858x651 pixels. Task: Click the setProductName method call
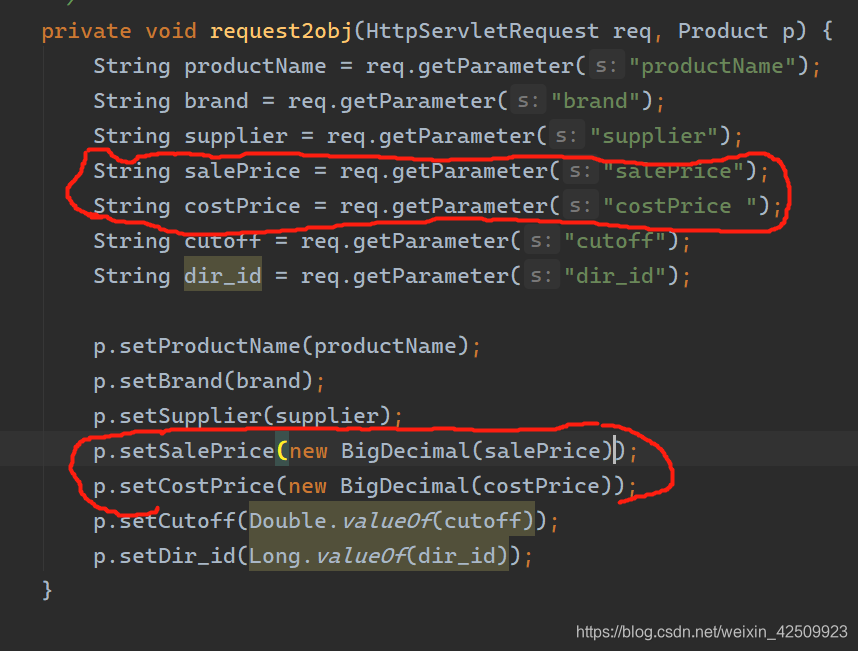[210, 346]
